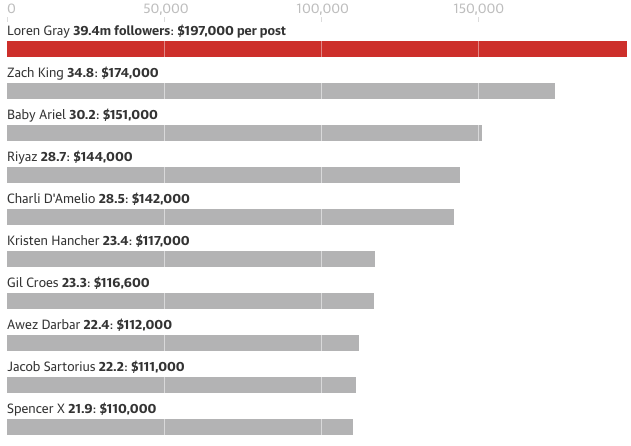Select the 'Charli D'Amelio 28.5: $142,000' label

[98, 199]
